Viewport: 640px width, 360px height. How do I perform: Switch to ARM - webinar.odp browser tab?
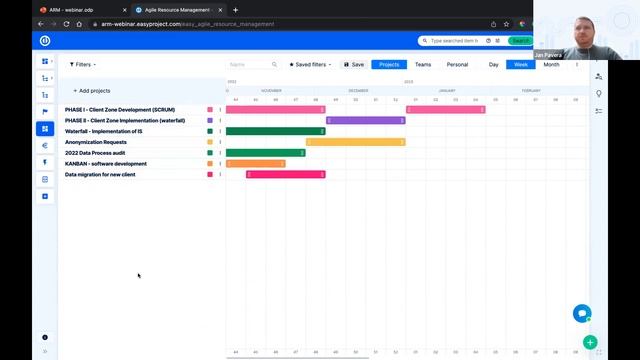[71, 10]
